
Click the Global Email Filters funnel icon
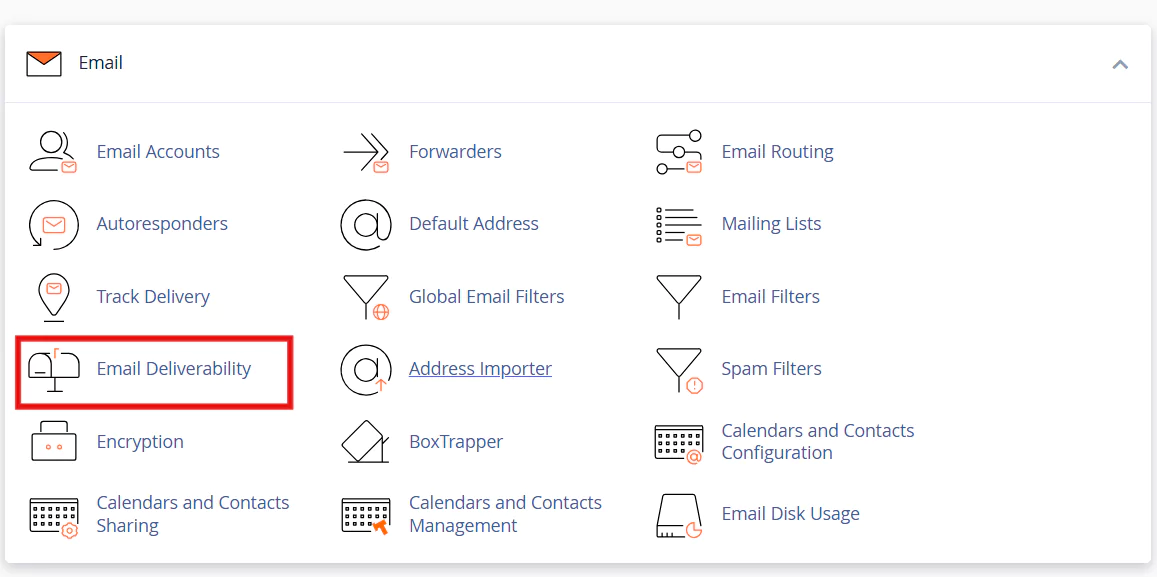coord(365,297)
